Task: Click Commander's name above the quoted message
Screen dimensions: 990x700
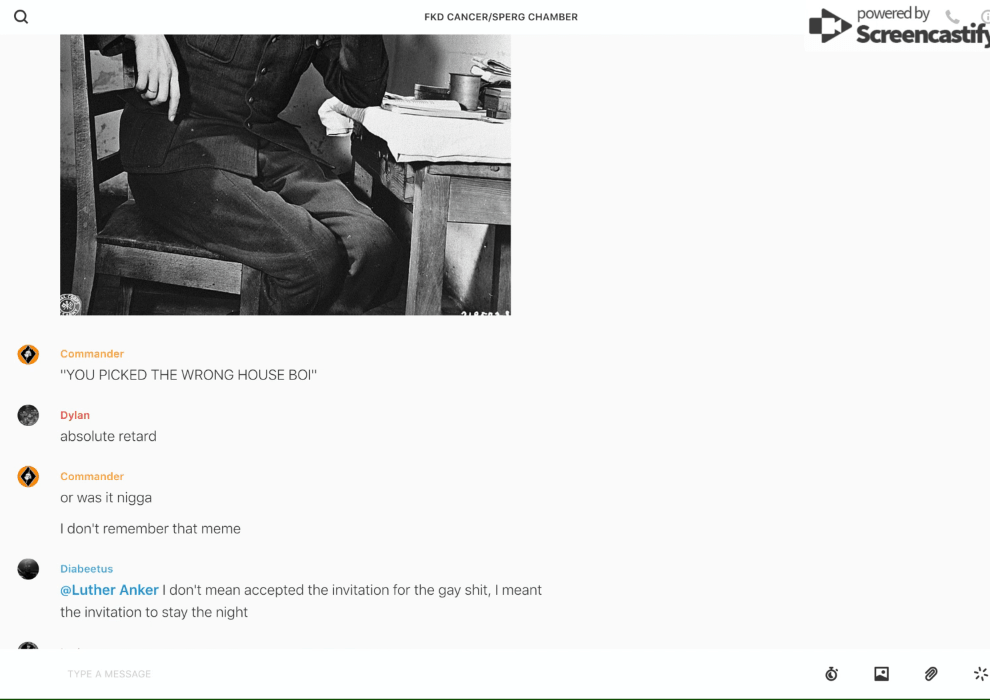Action: click(92, 354)
